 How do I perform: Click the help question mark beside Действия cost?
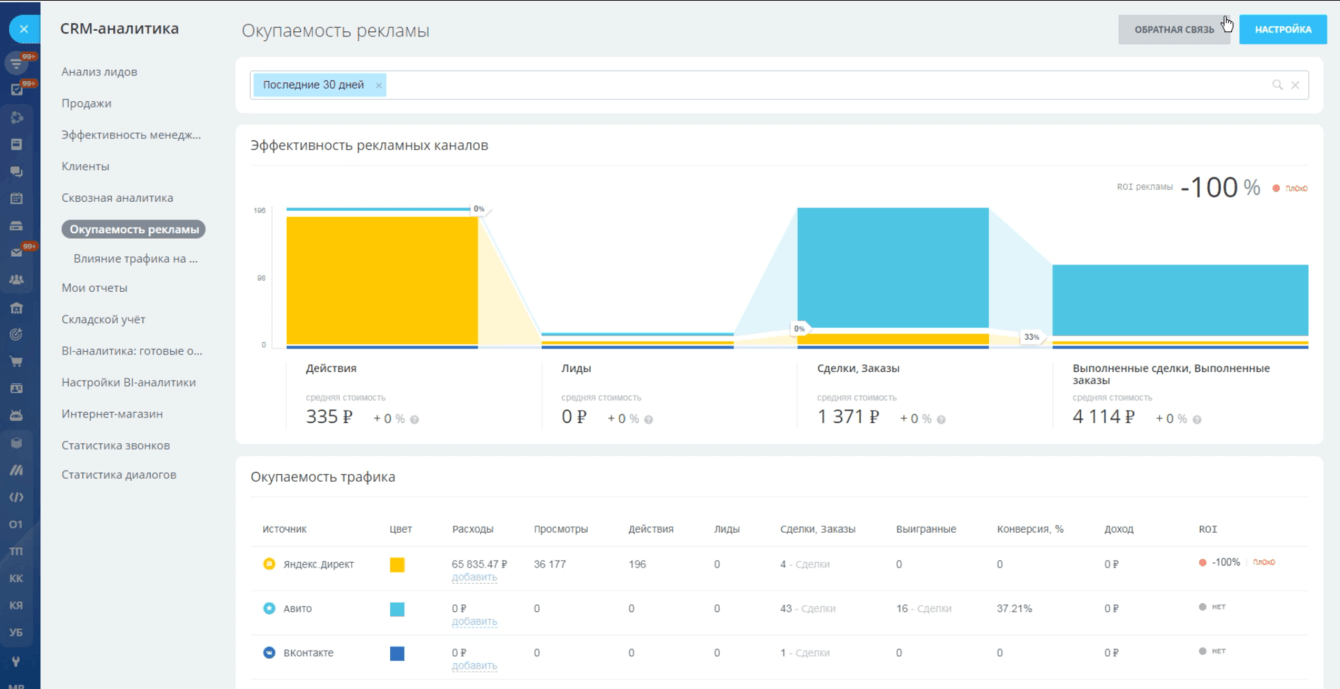point(415,420)
